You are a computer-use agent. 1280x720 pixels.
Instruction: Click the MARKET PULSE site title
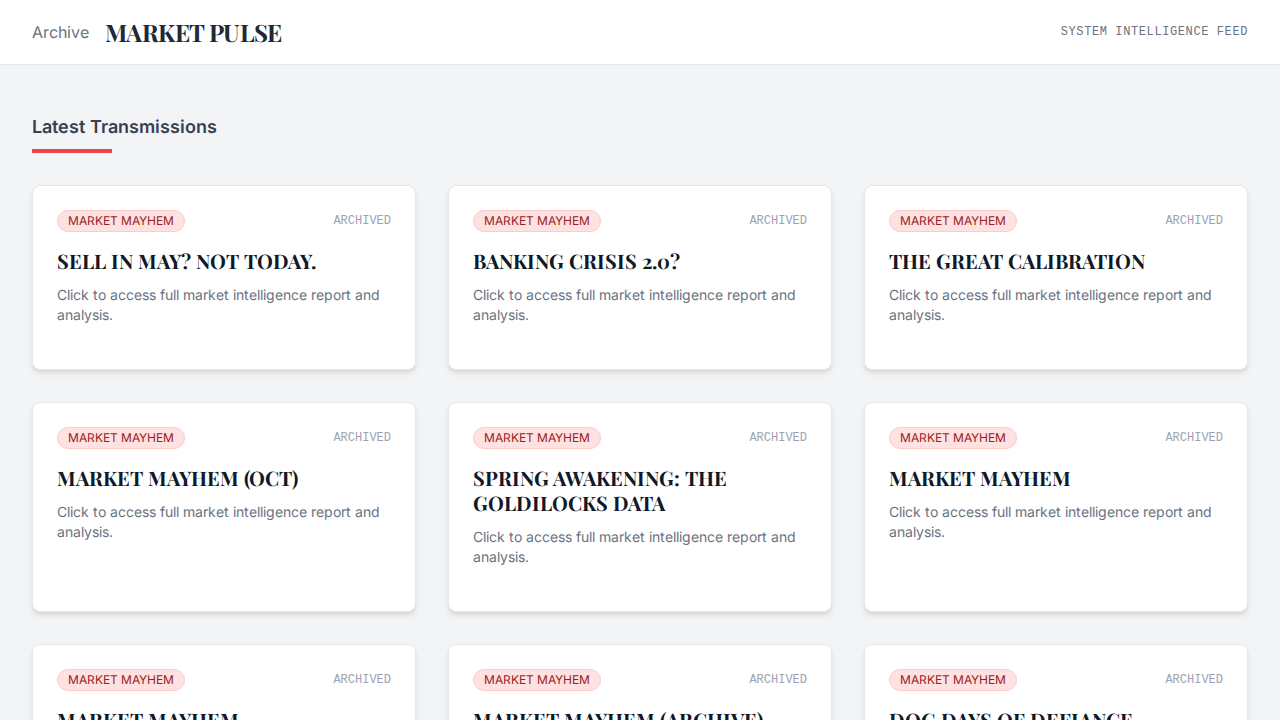pyautogui.click(x=193, y=33)
